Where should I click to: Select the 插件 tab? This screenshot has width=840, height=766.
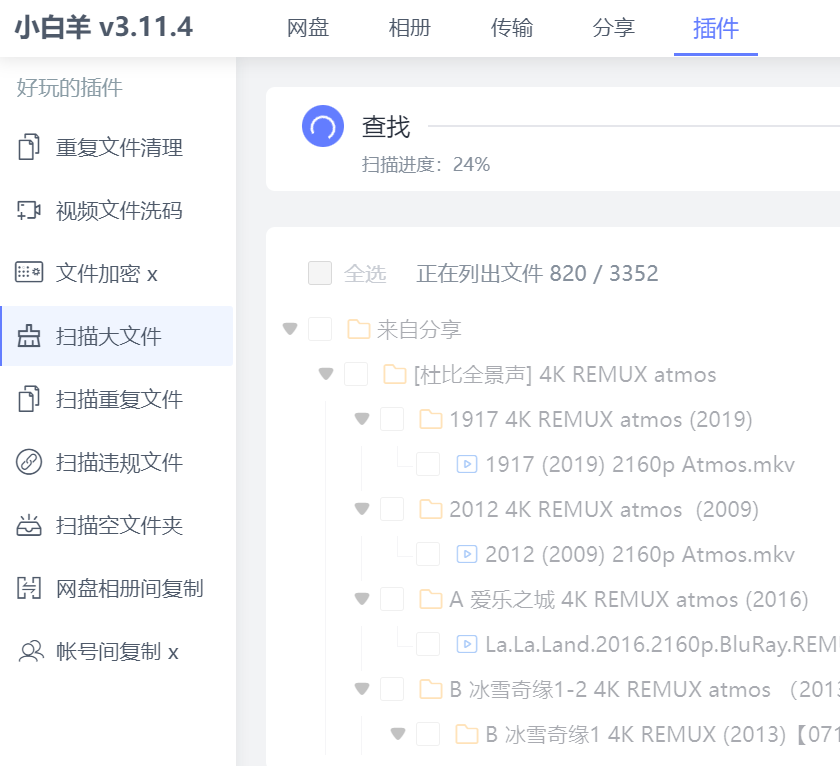tap(716, 28)
